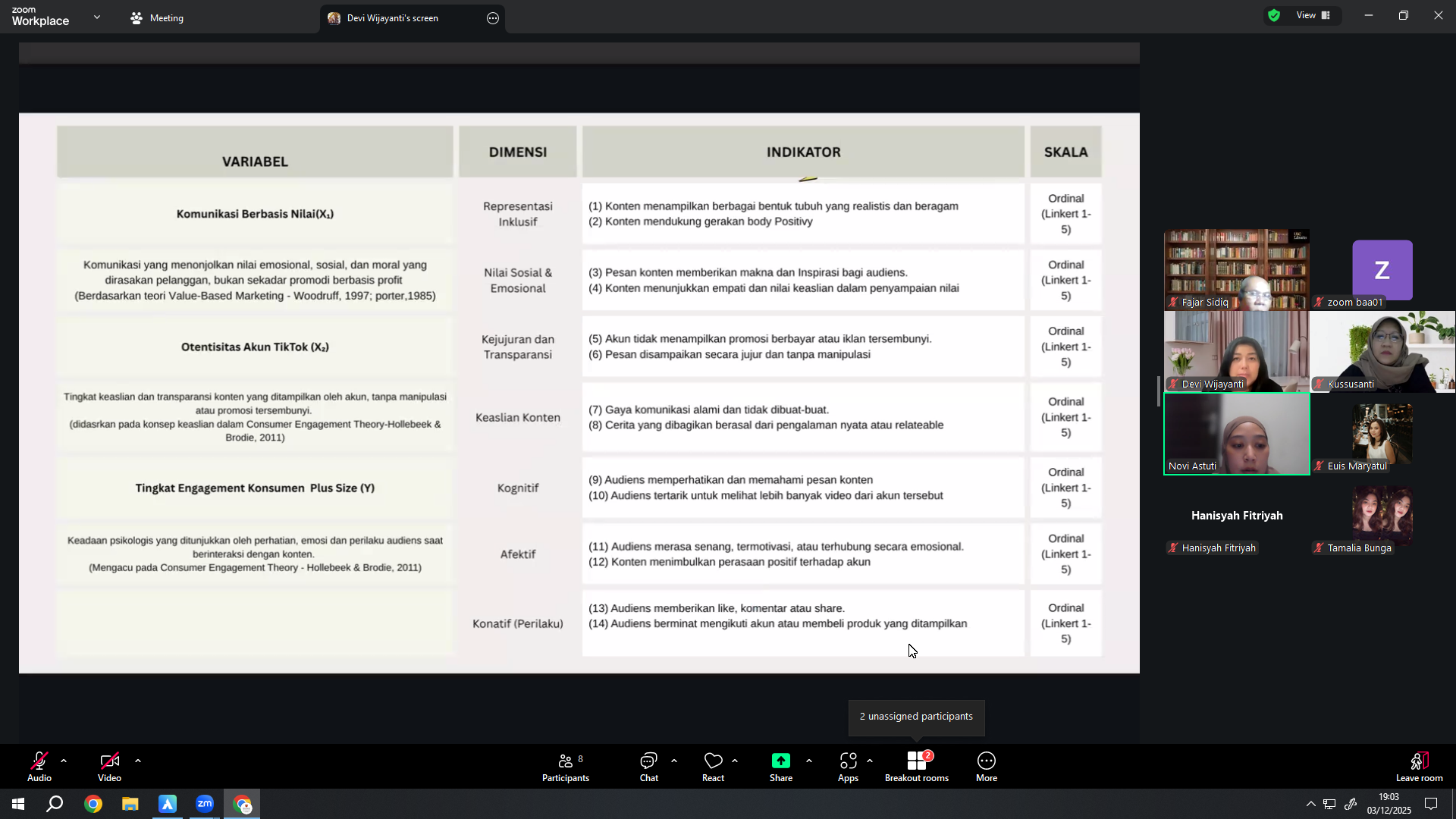The width and height of the screenshot is (1456, 819).
Task: Expand the apps options arrow
Action: [x=870, y=761]
